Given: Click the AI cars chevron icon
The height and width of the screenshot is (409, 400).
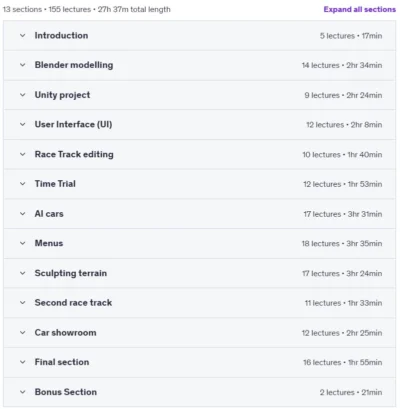Looking at the screenshot, I should click(22, 214).
